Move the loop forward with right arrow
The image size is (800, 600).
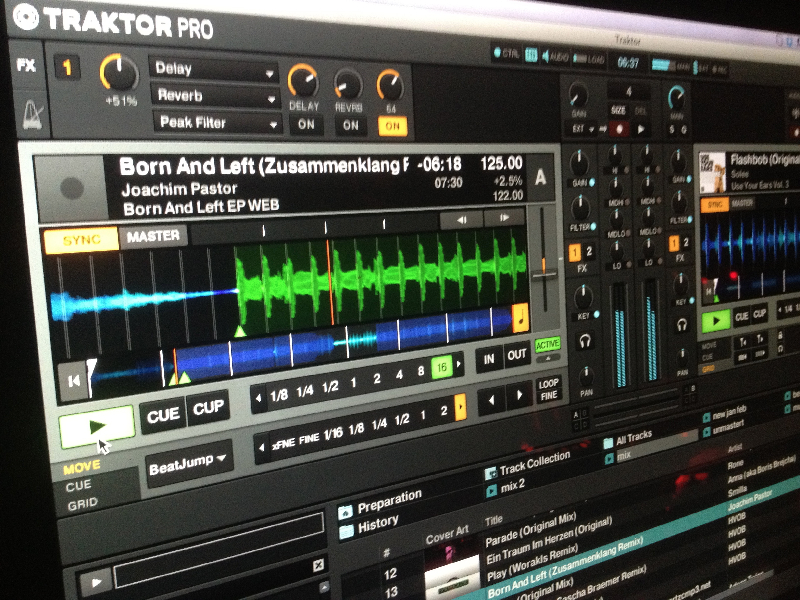click(x=519, y=394)
